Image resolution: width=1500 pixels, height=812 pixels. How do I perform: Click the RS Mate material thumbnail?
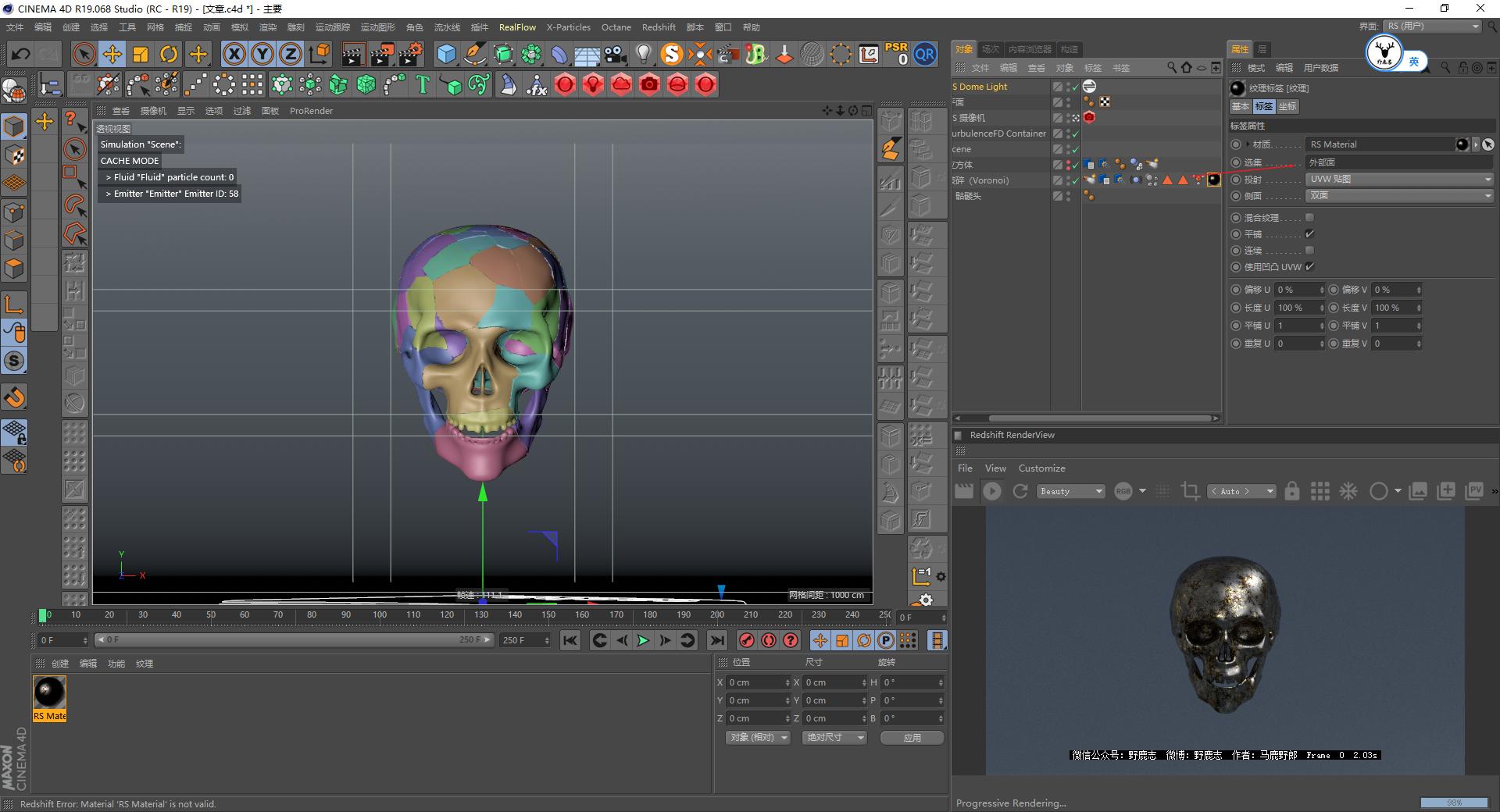(x=49, y=691)
